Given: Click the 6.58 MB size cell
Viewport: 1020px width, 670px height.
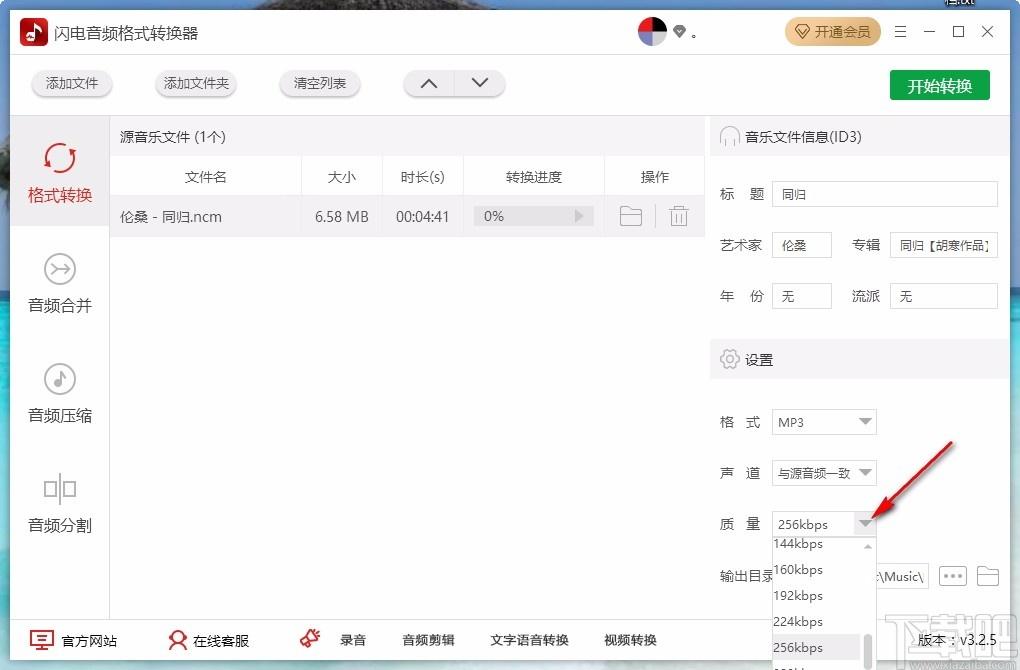Looking at the screenshot, I should click(342, 217).
